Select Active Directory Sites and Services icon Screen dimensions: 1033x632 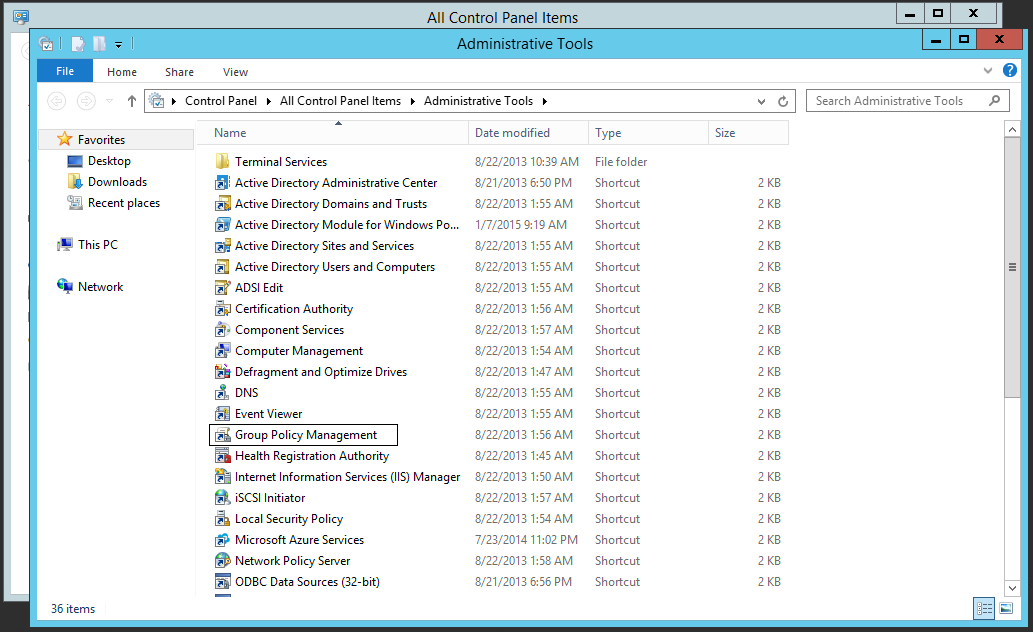[x=223, y=246]
